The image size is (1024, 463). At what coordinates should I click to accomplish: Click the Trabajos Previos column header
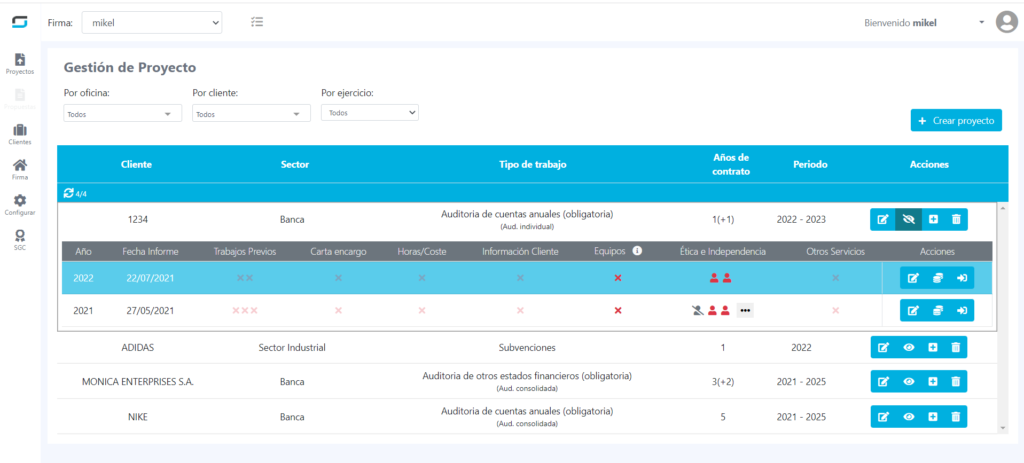coord(245,251)
